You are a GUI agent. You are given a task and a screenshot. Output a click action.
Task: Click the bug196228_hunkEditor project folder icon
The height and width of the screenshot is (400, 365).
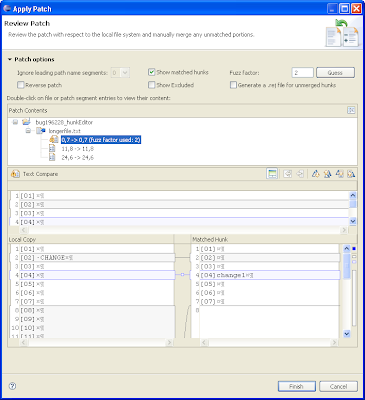(x=26, y=122)
